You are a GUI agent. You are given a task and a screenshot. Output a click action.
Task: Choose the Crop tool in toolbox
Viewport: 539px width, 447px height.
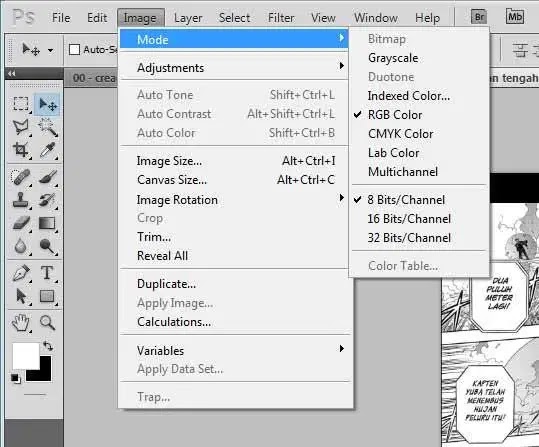(21, 150)
